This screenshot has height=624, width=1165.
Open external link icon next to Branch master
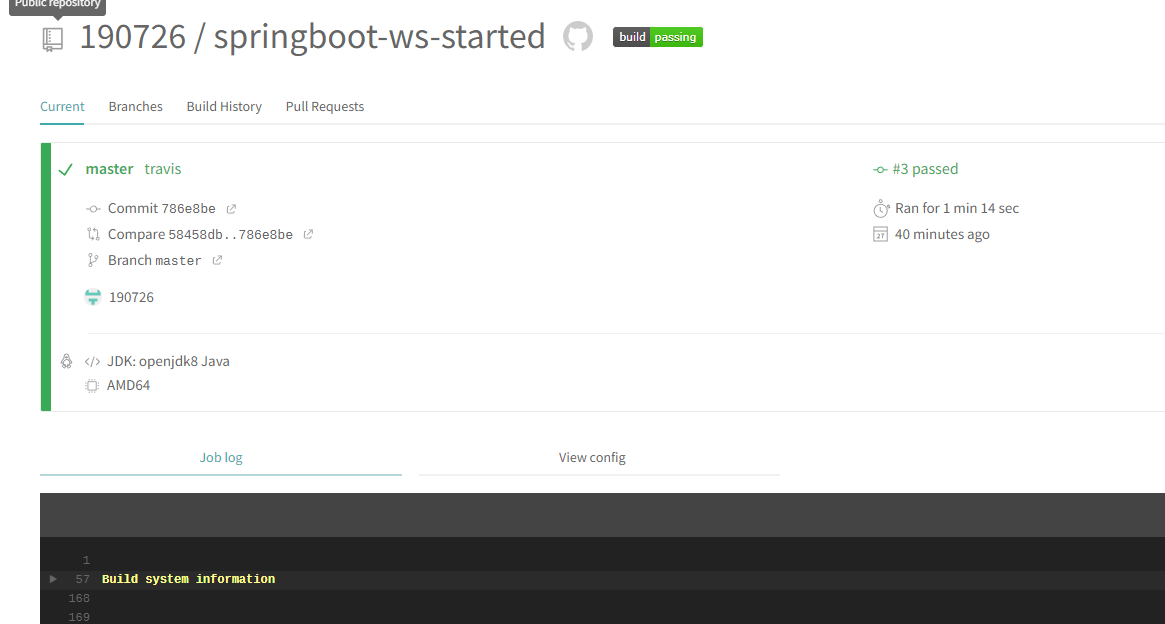(x=217, y=261)
